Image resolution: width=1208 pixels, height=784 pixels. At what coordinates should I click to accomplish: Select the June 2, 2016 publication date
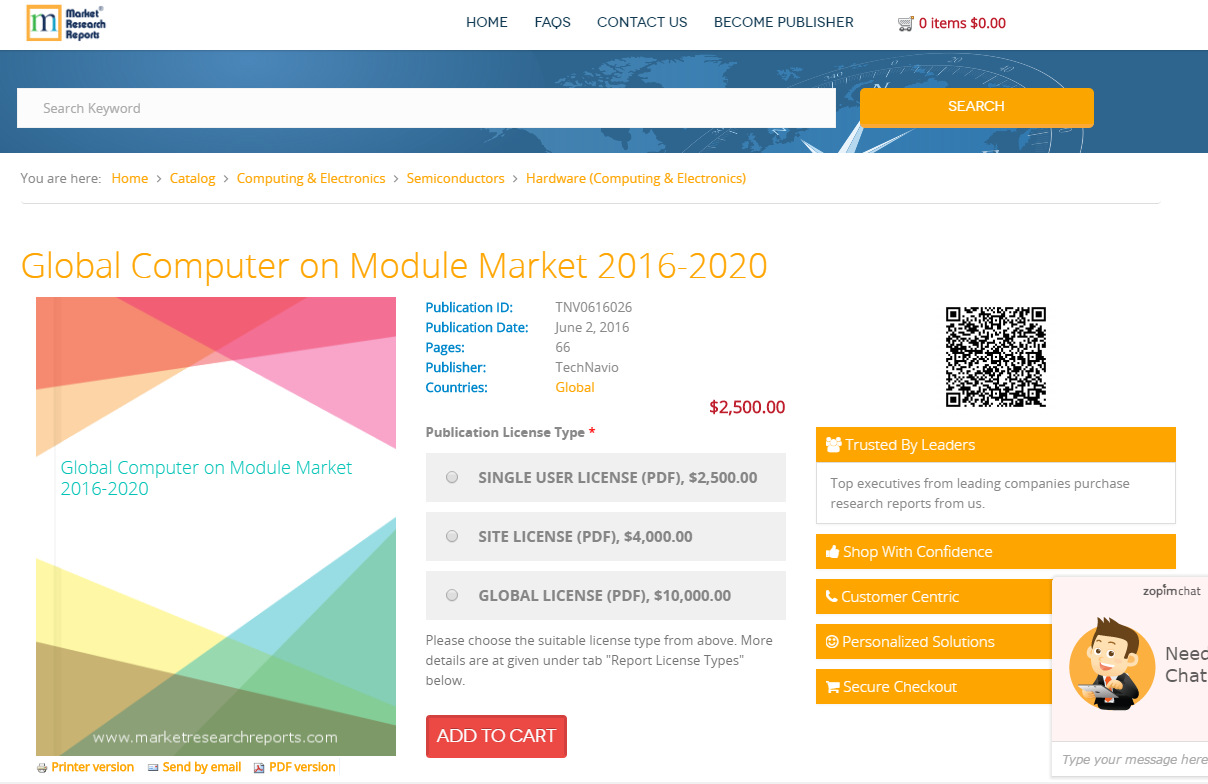click(592, 327)
